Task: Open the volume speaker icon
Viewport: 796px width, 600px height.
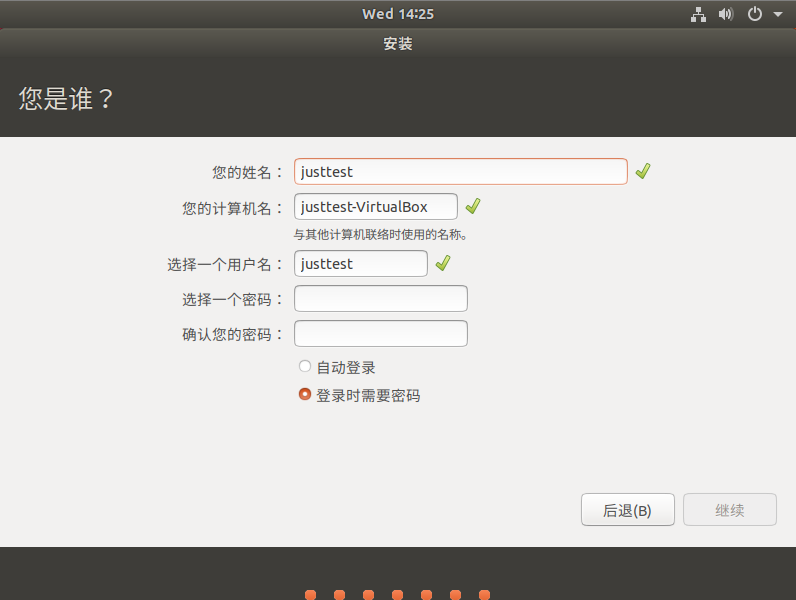Action: [x=726, y=14]
